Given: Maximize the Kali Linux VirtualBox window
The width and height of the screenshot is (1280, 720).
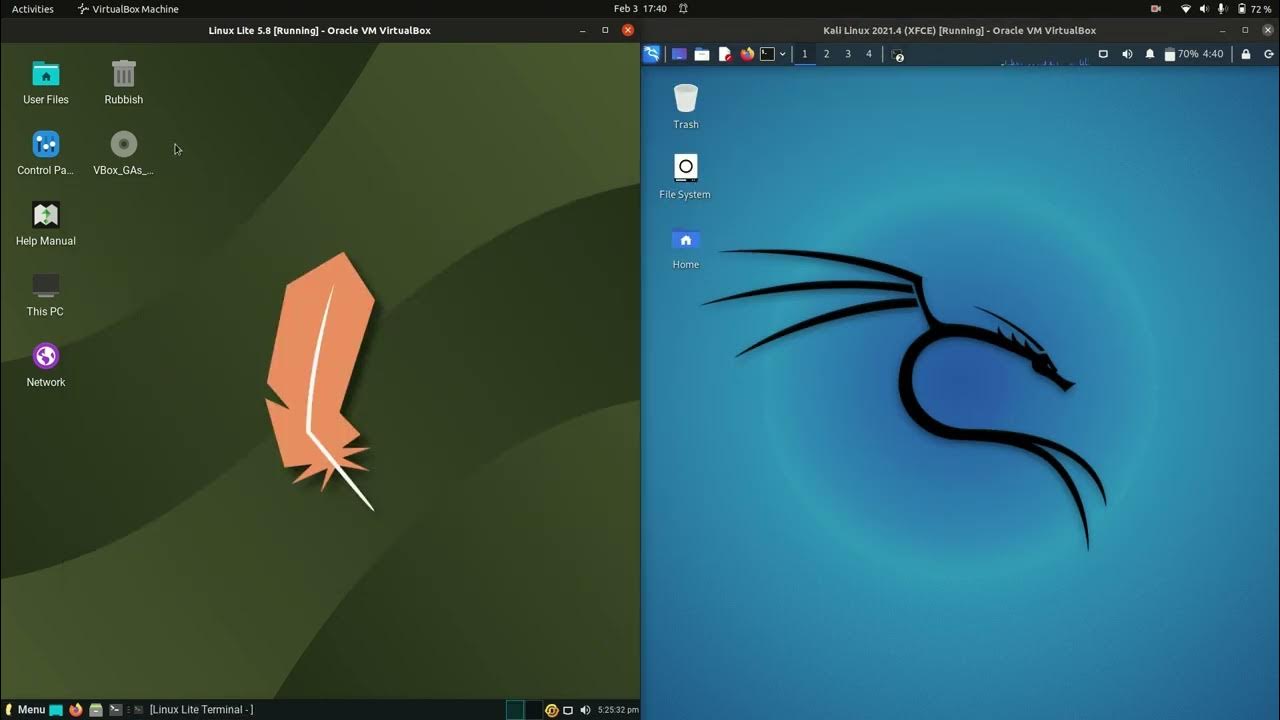Looking at the screenshot, I should tap(1245, 30).
